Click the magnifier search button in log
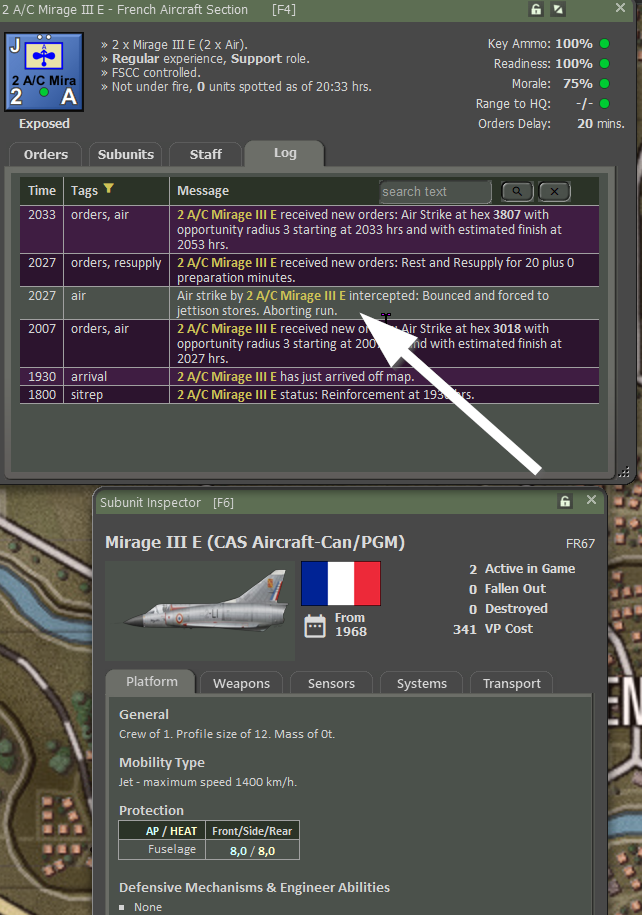The image size is (642, 915). point(517,191)
